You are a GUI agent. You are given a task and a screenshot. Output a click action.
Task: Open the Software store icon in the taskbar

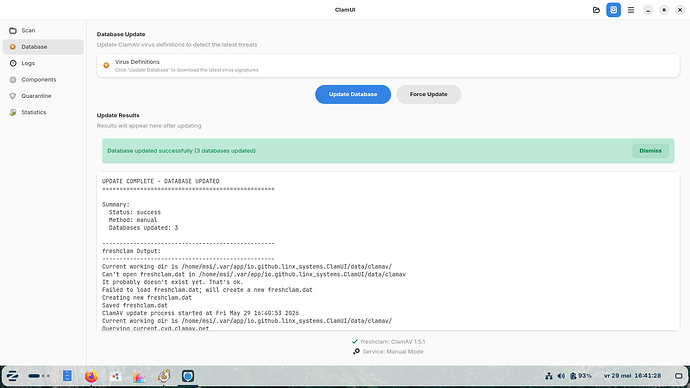pos(115,376)
